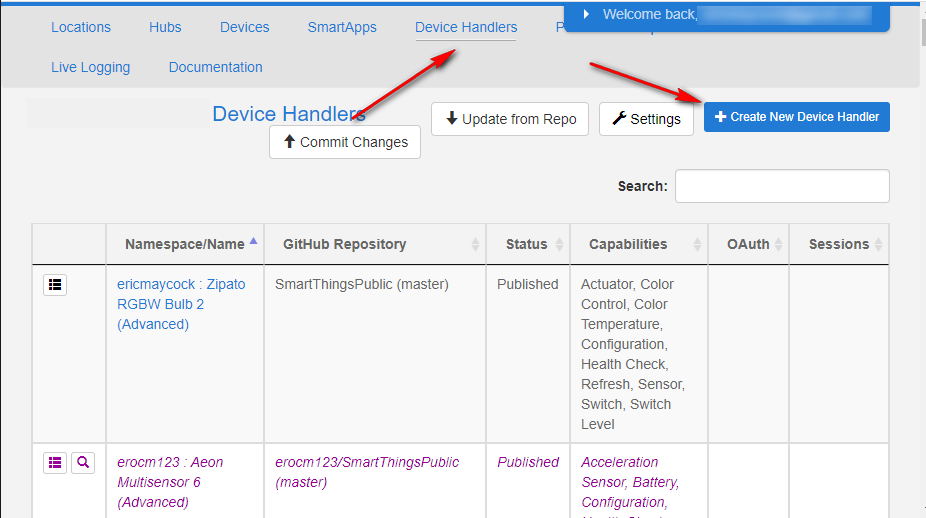Viewport: 926px width, 518px height.
Task: Click Update from Repo button
Action: (510, 119)
